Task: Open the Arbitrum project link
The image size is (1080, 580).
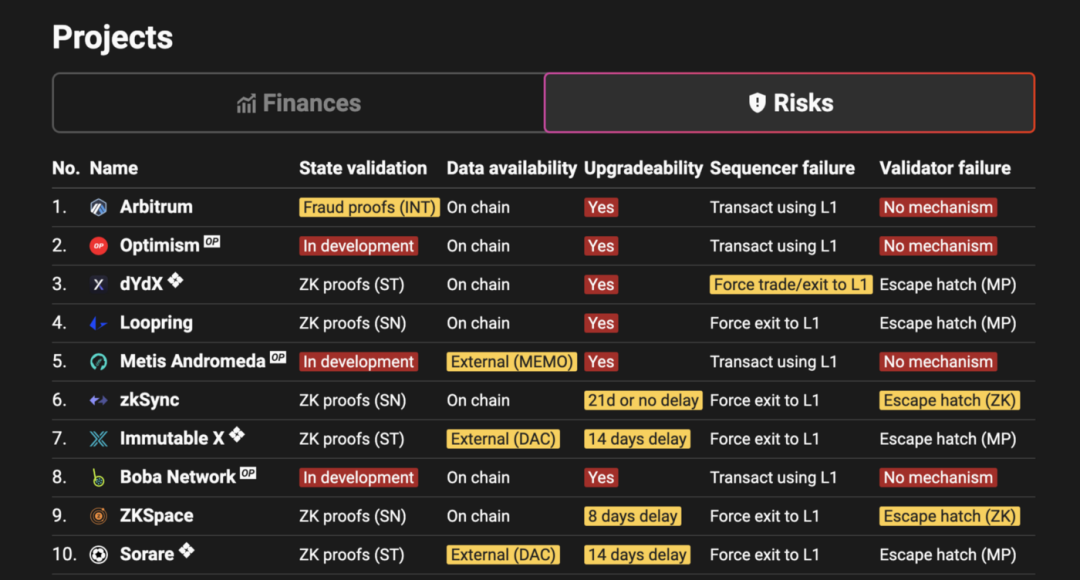Action: coord(156,207)
